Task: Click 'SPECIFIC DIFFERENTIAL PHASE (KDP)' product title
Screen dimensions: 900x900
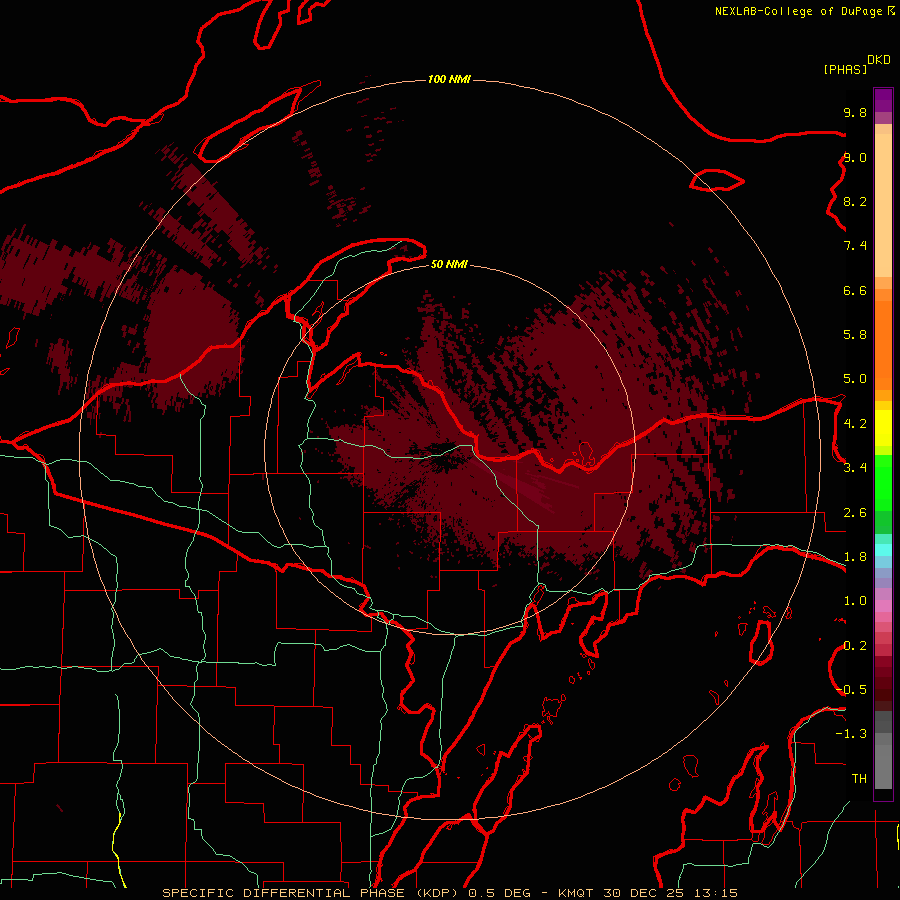Action: [312, 893]
